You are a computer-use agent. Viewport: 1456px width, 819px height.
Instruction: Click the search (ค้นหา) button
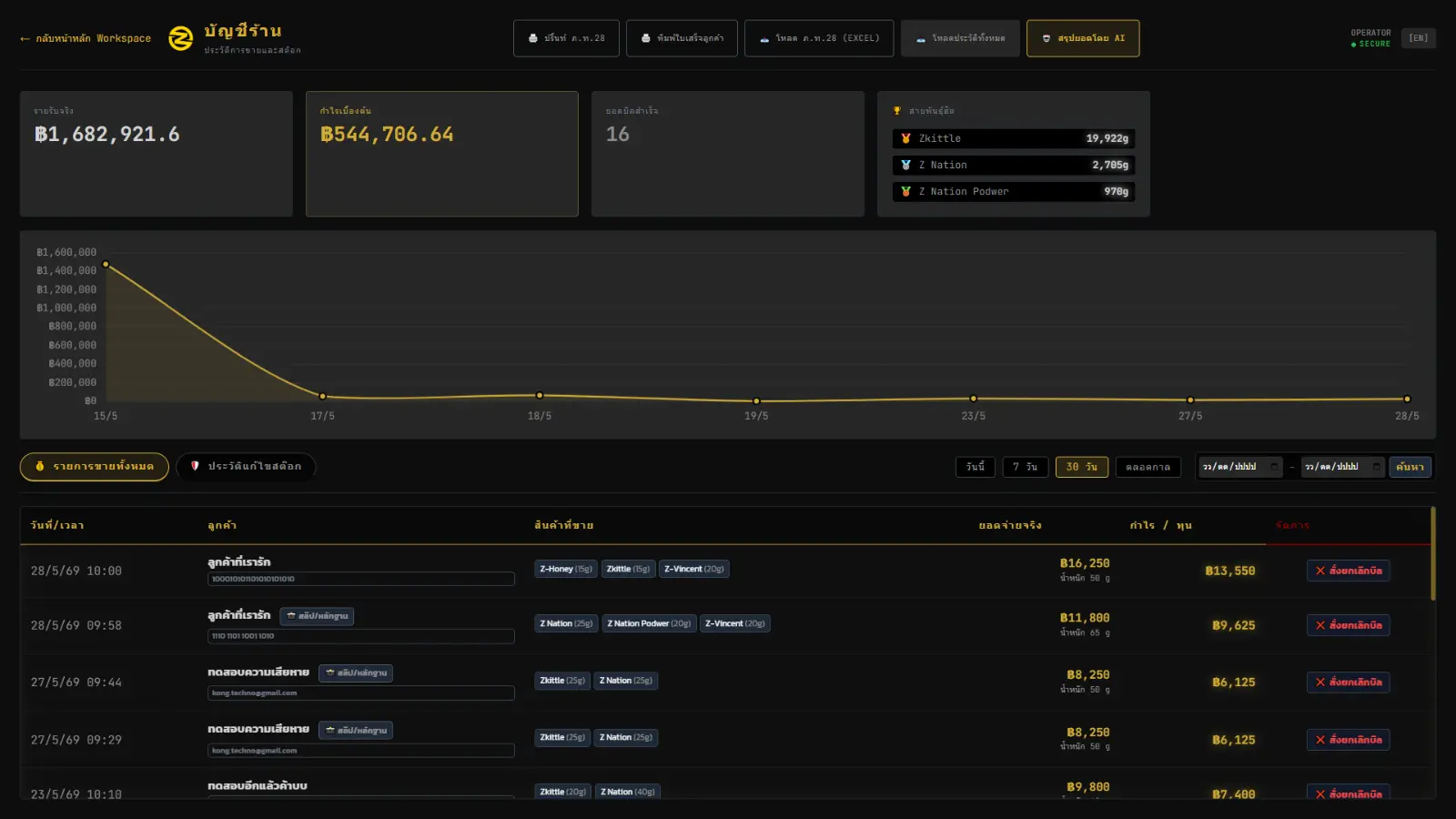1410,467
